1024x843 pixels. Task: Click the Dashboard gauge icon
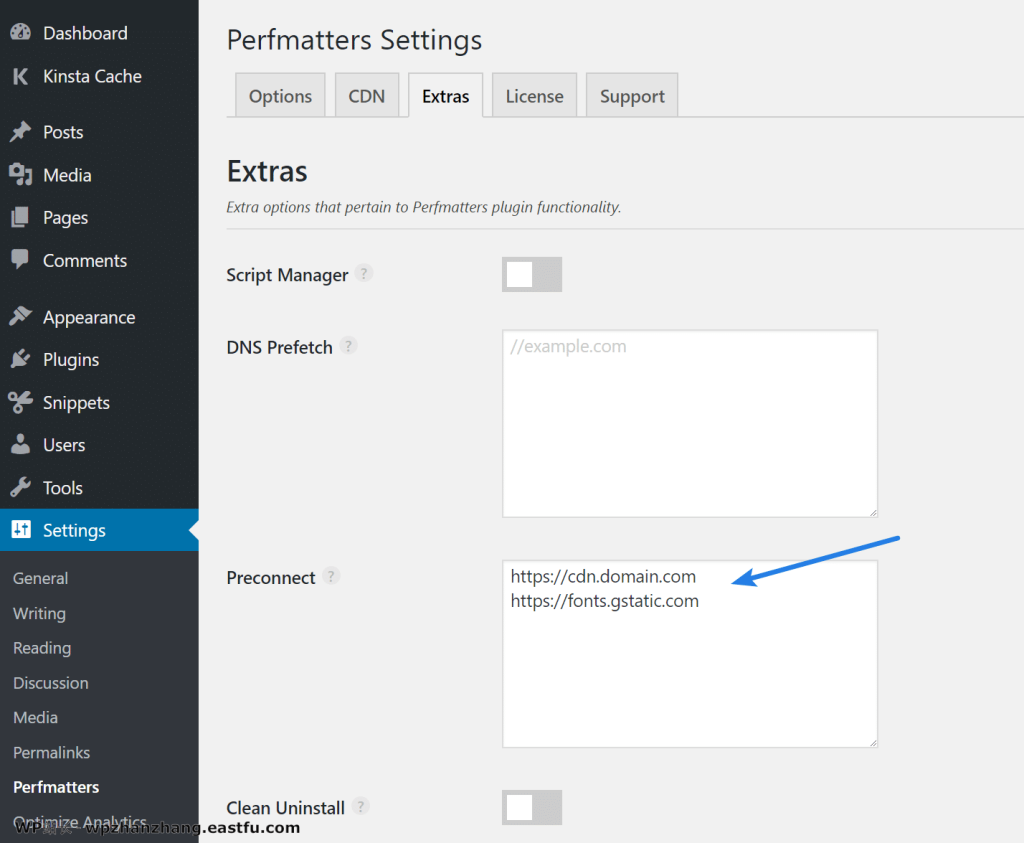coord(20,33)
